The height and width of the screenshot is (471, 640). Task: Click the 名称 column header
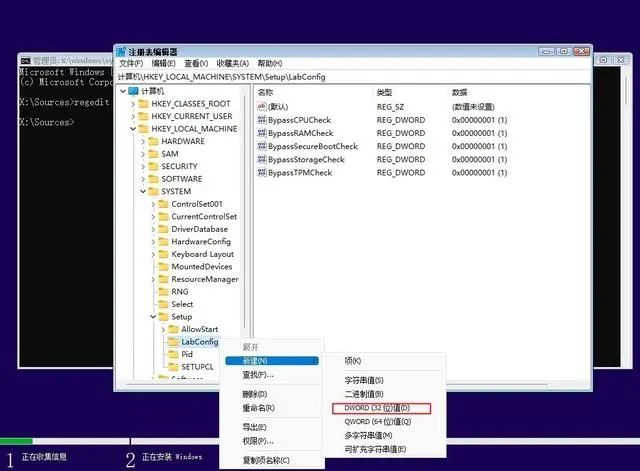(266, 92)
